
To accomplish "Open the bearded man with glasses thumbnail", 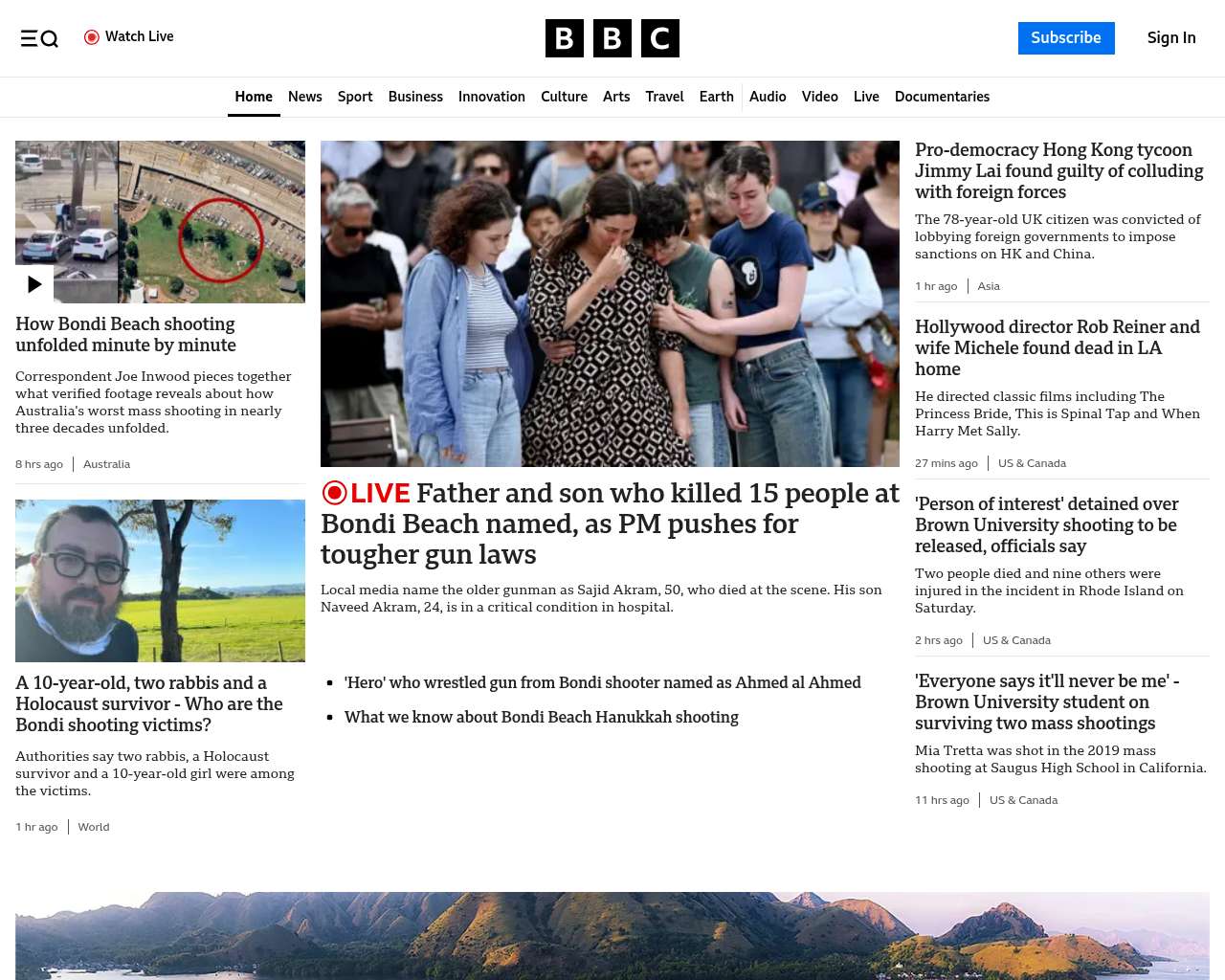I will pyautogui.click(x=160, y=581).
